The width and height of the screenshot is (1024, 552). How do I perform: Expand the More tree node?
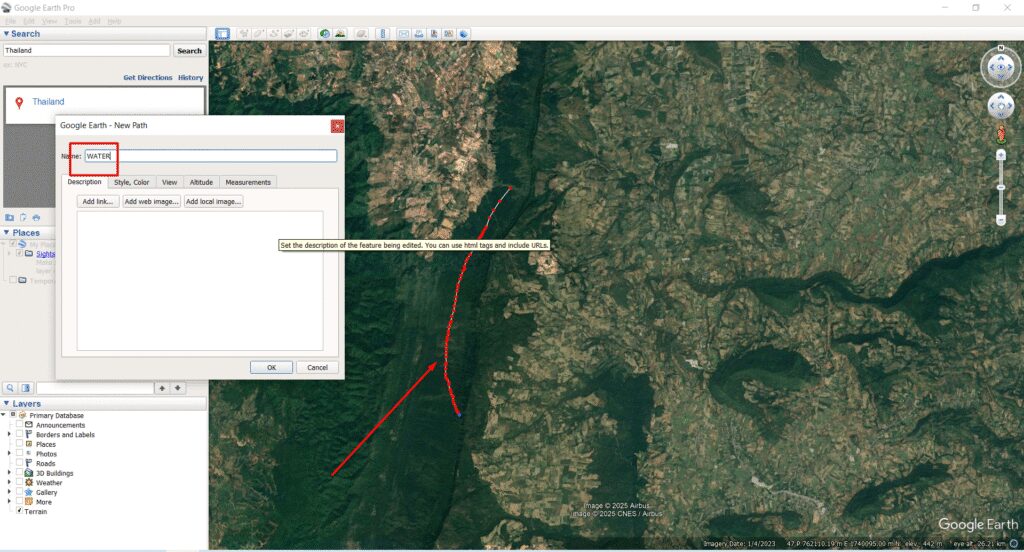(9, 502)
